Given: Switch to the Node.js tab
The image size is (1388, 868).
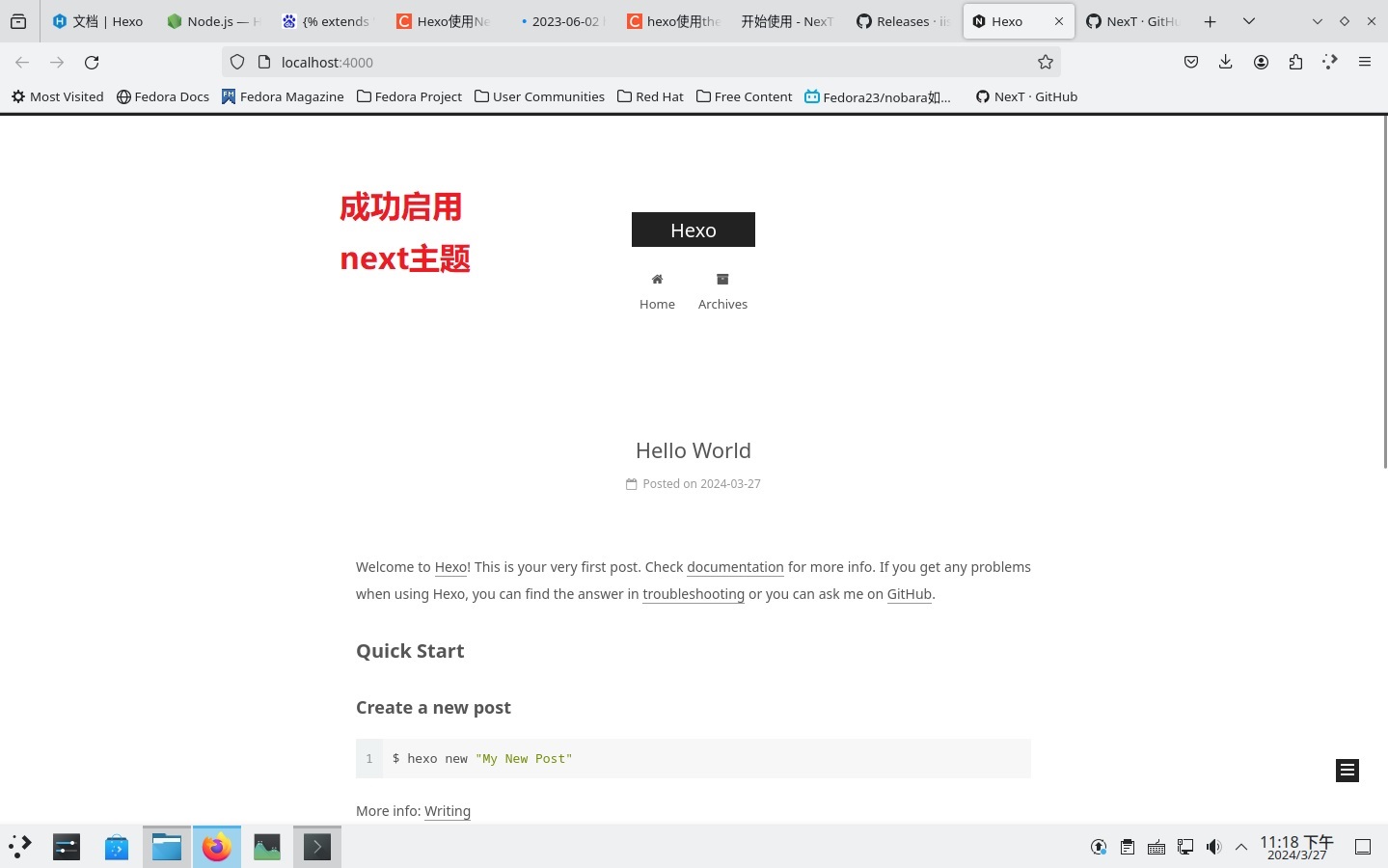Looking at the screenshot, I should (213, 21).
